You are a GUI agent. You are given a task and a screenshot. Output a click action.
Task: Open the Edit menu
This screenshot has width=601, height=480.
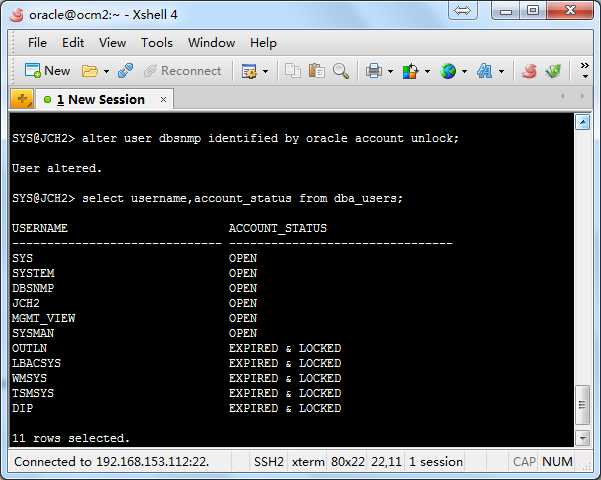(x=73, y=43)
